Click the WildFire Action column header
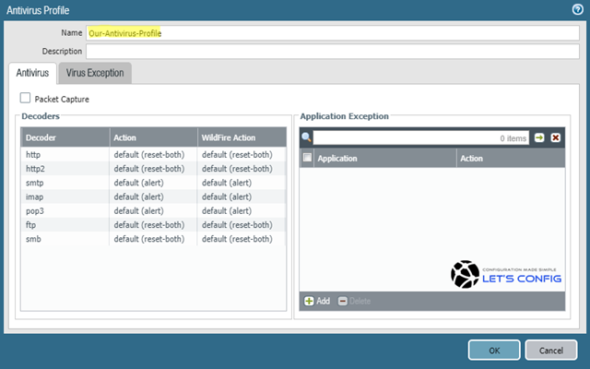 tap(242, 138)
